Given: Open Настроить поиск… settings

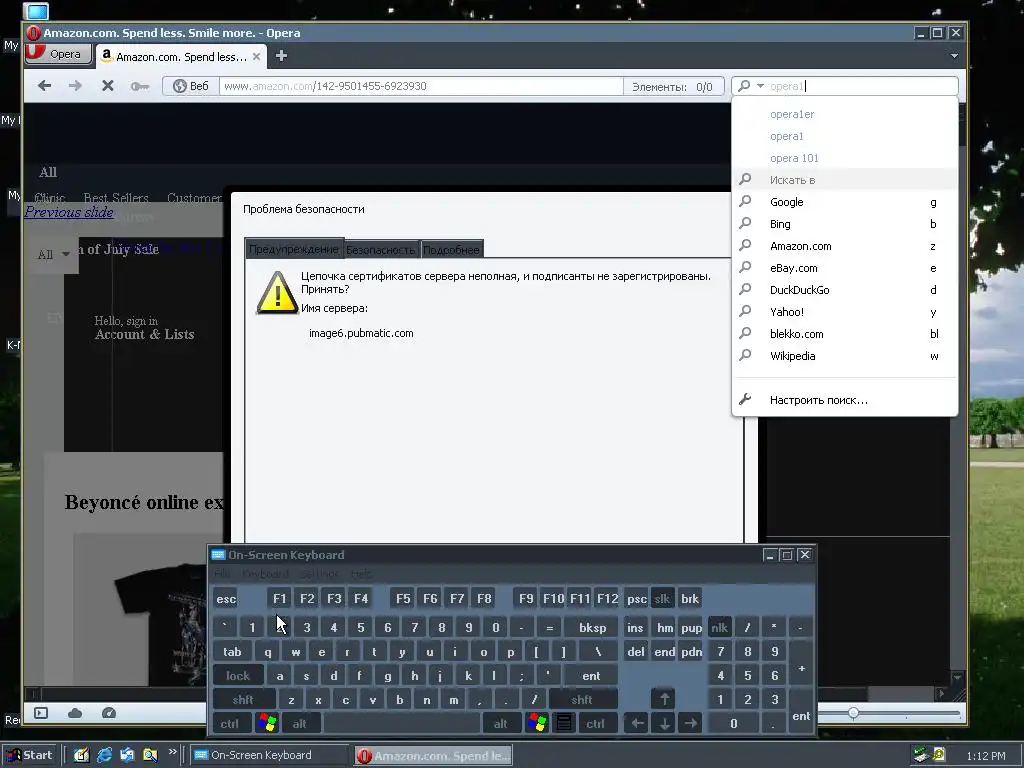Looking at the screenshot, I should tap(845, 400).
